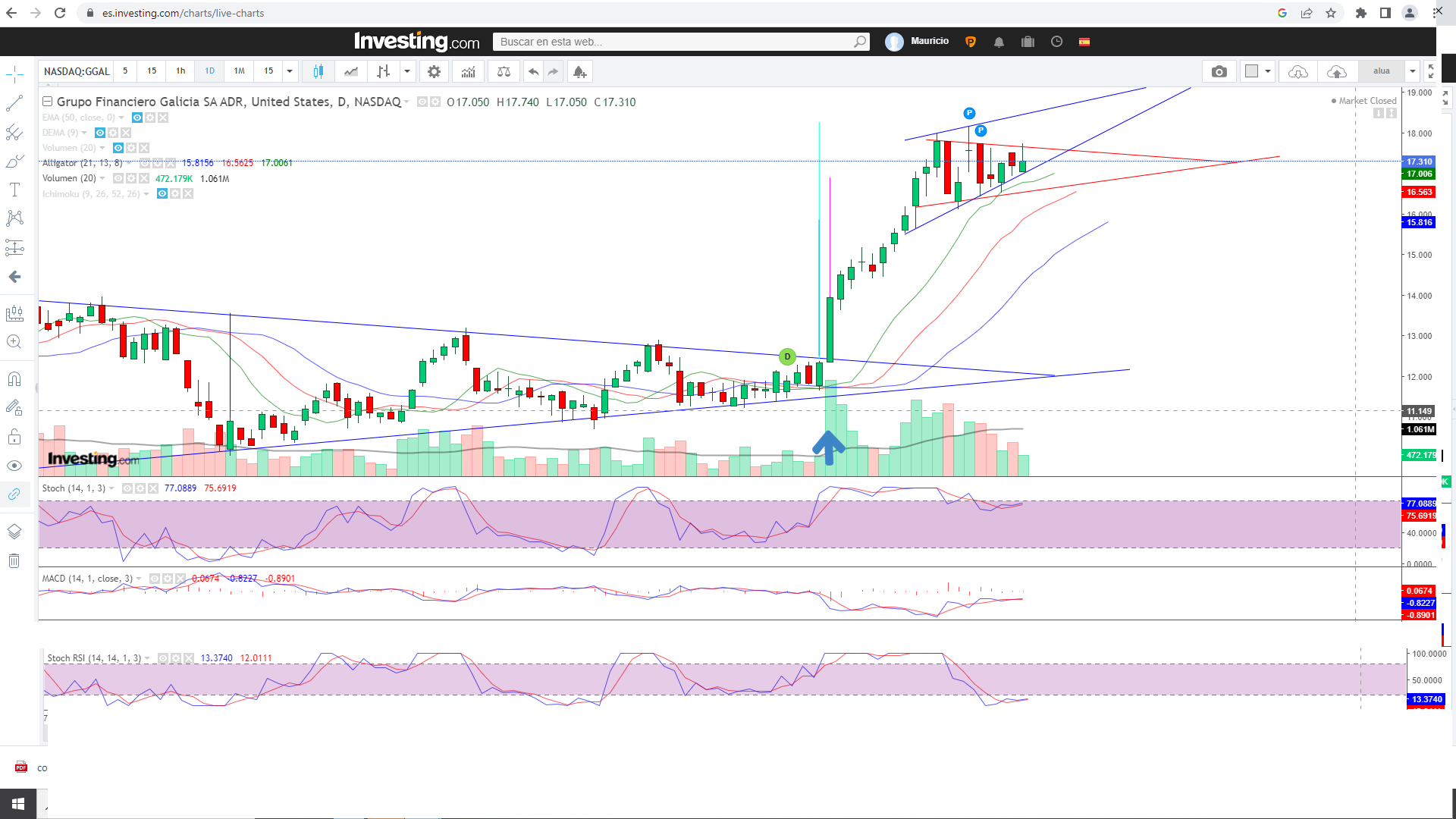Toggle stay in drawing mode pencil-lock

point(14,408)
